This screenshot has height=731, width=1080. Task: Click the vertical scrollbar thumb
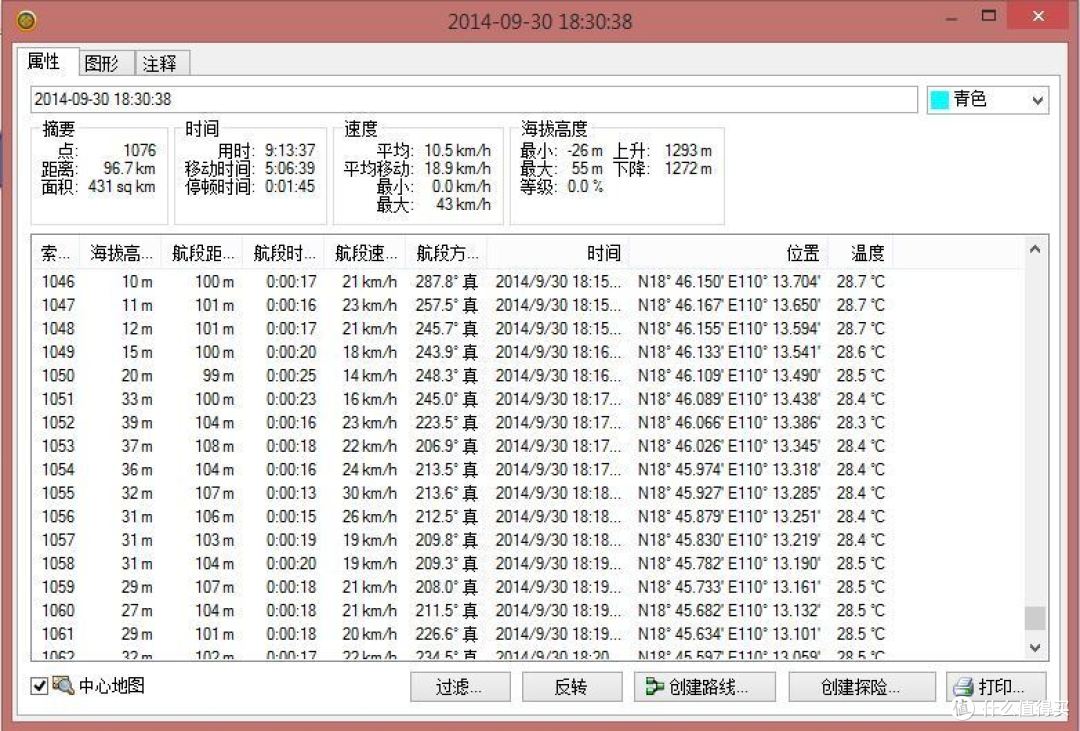[x=1035, y=618]
